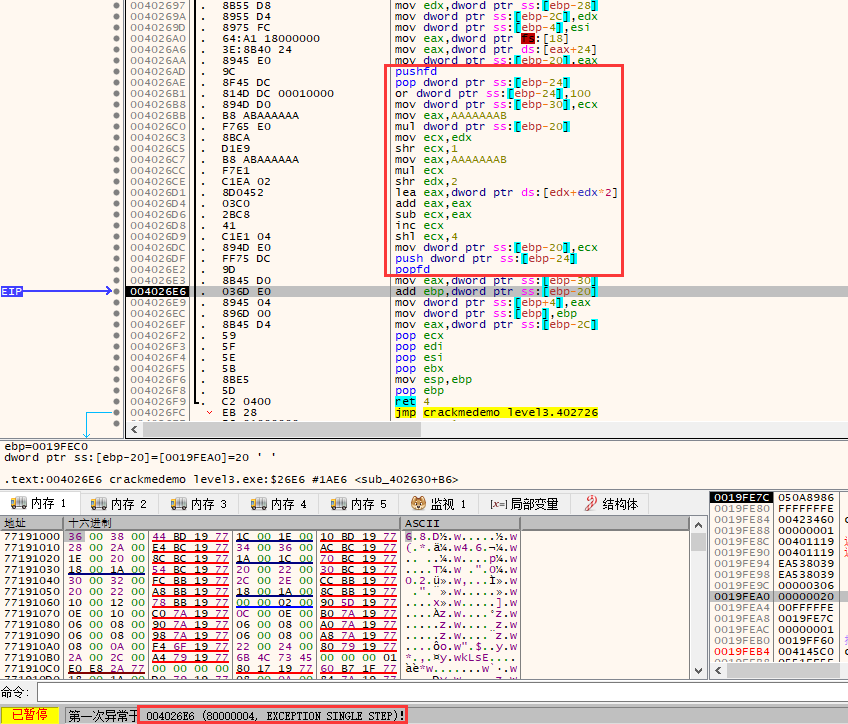Switch to the 内存 1 dump tab
848x724 pixels.
coord(39,503)
